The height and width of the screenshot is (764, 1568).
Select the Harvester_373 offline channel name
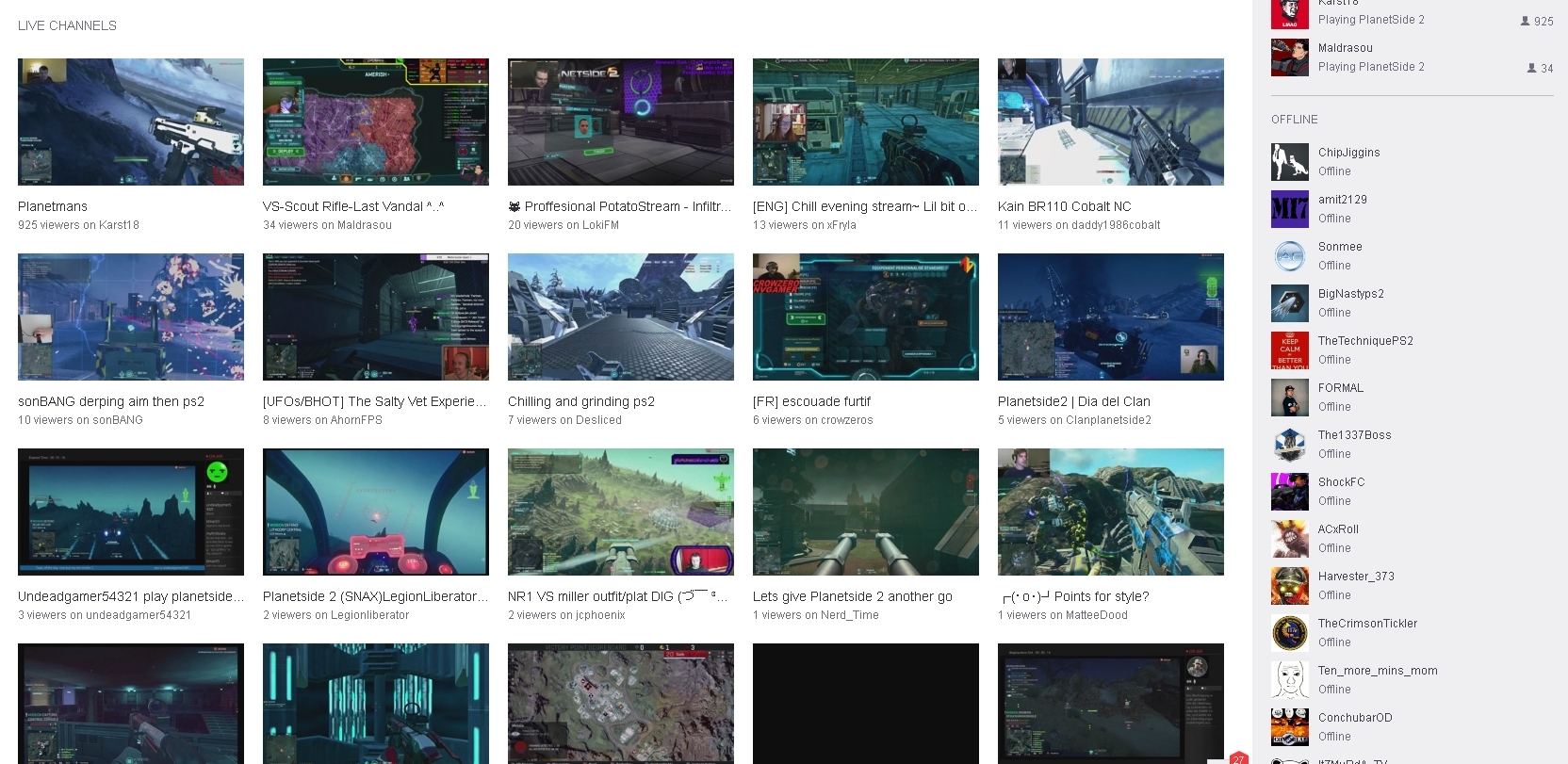[1356, 577]
